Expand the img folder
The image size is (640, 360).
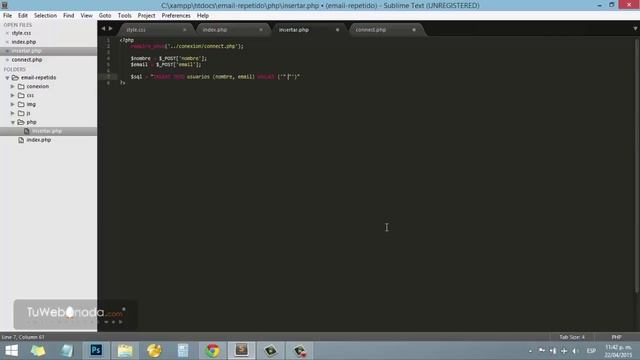pos(13,104)
